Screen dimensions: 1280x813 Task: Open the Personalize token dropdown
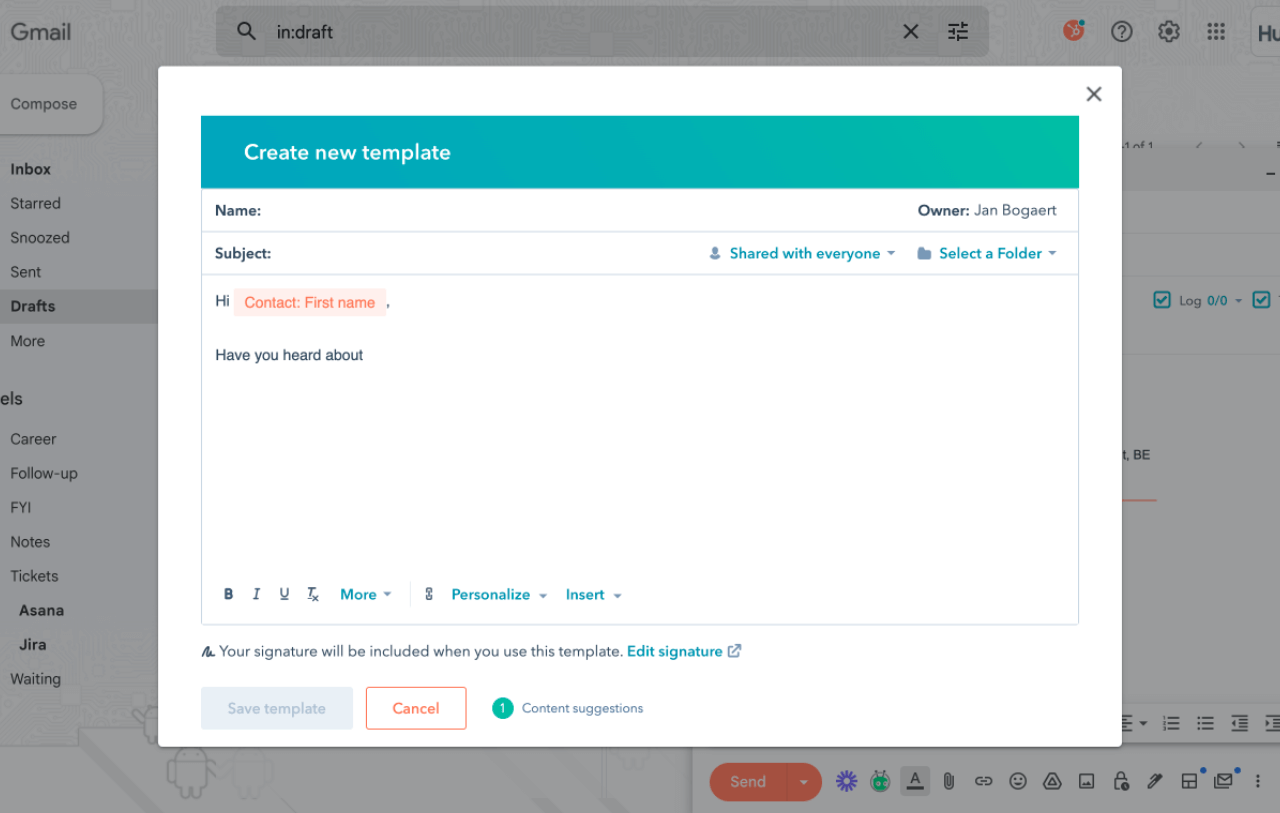[x=499, y=595]
